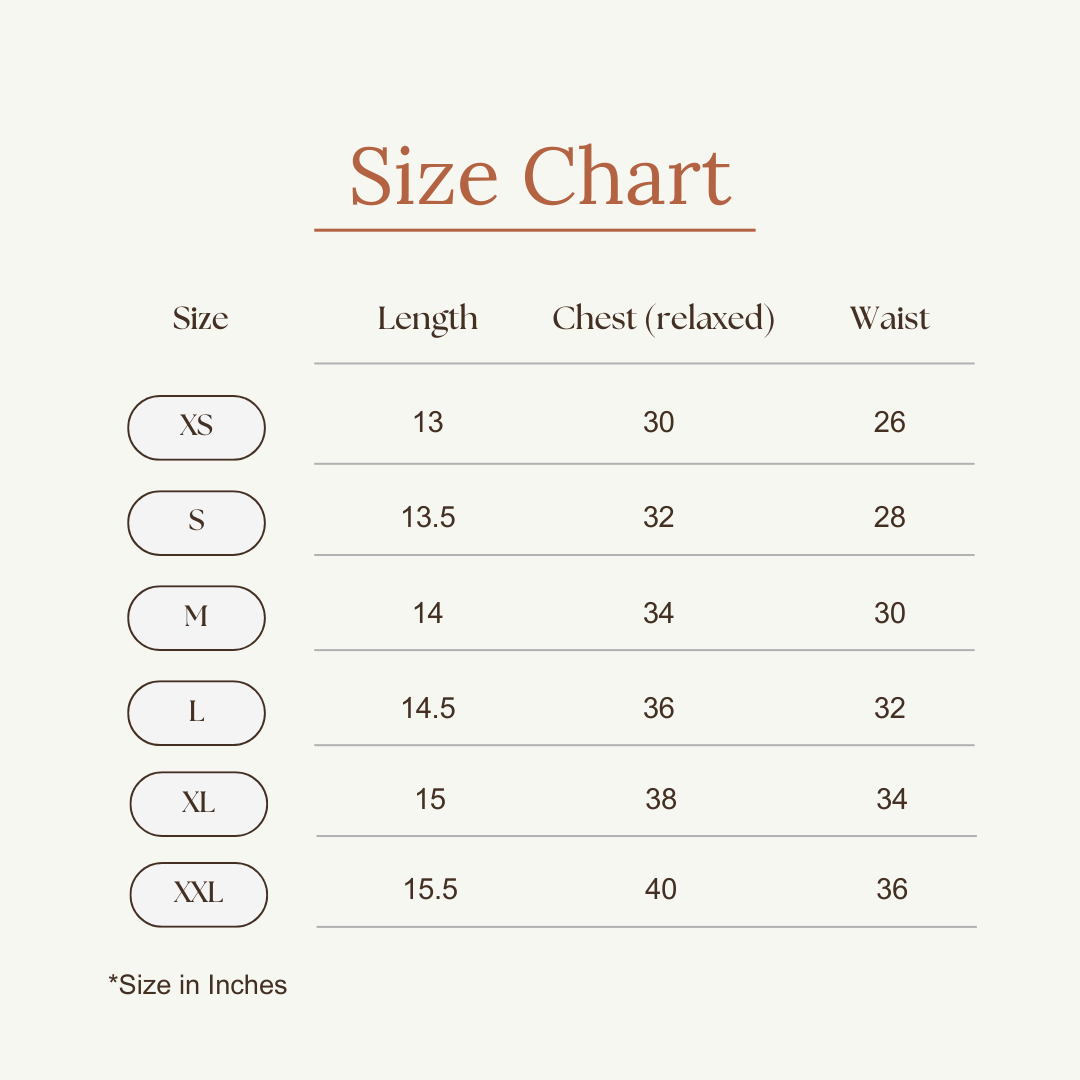Click the XS size pill
The height and width of the screenshot is (1080, 1080).
[x=196, y=427]
